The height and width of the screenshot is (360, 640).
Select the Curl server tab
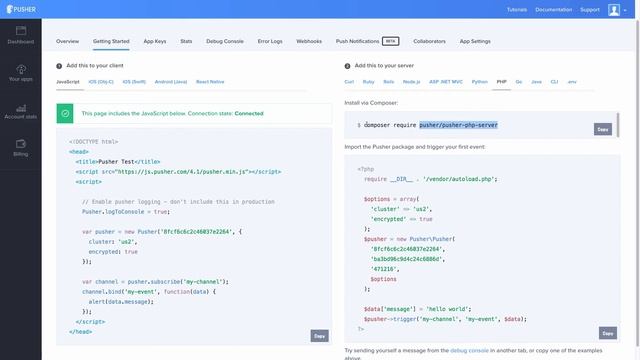click(x=349, y=82)
